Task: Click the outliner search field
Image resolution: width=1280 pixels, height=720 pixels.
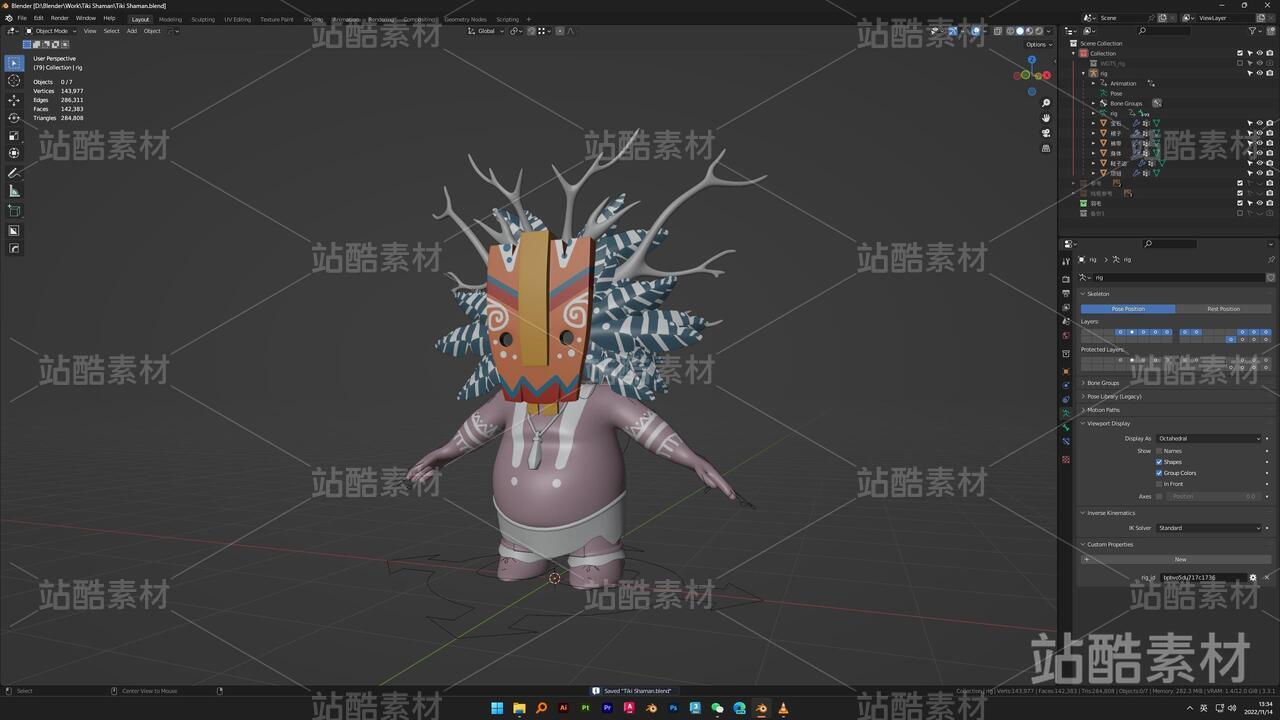Action: (1165, 31)
